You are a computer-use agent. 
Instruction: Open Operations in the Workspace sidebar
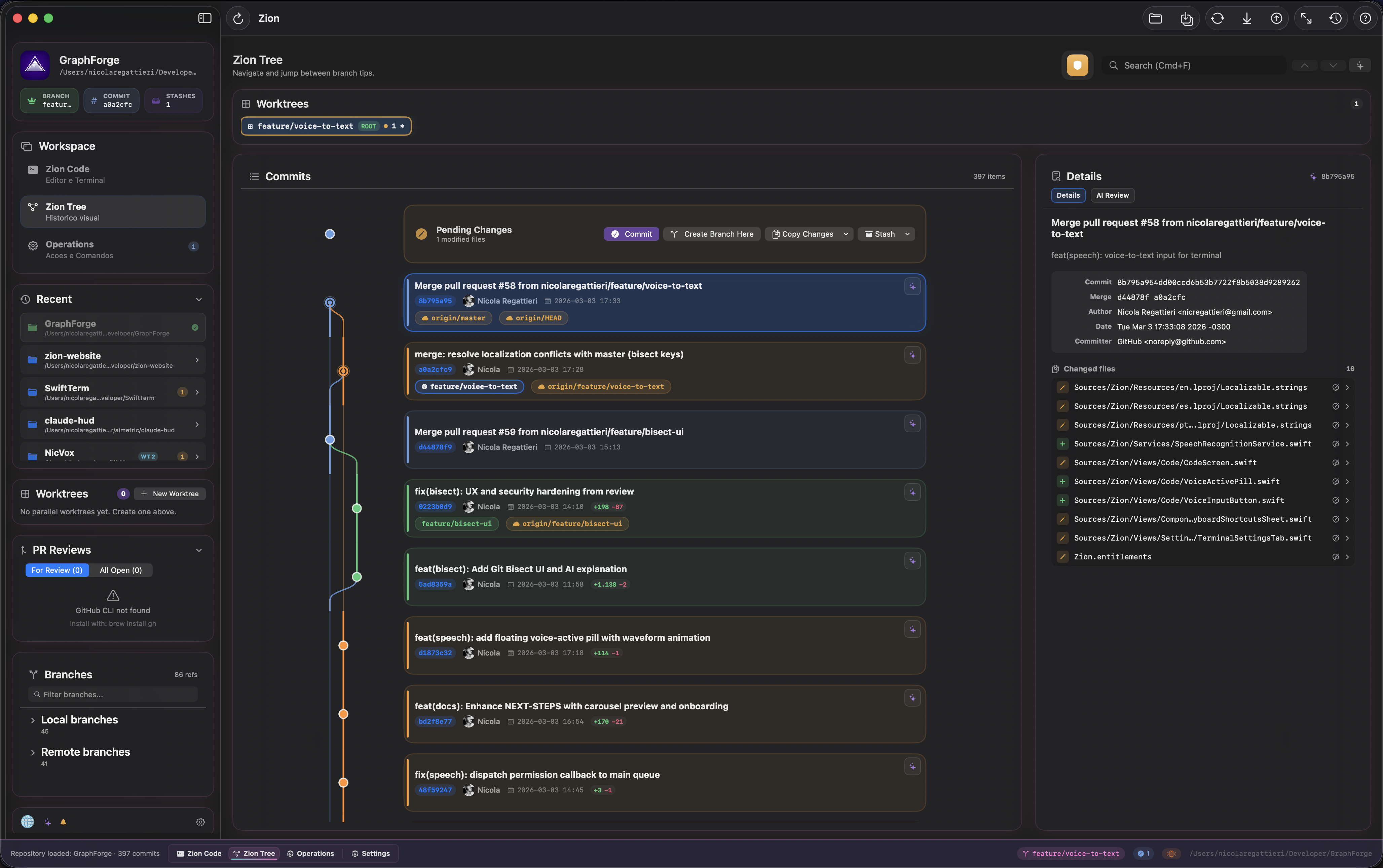tap(113, 249)
